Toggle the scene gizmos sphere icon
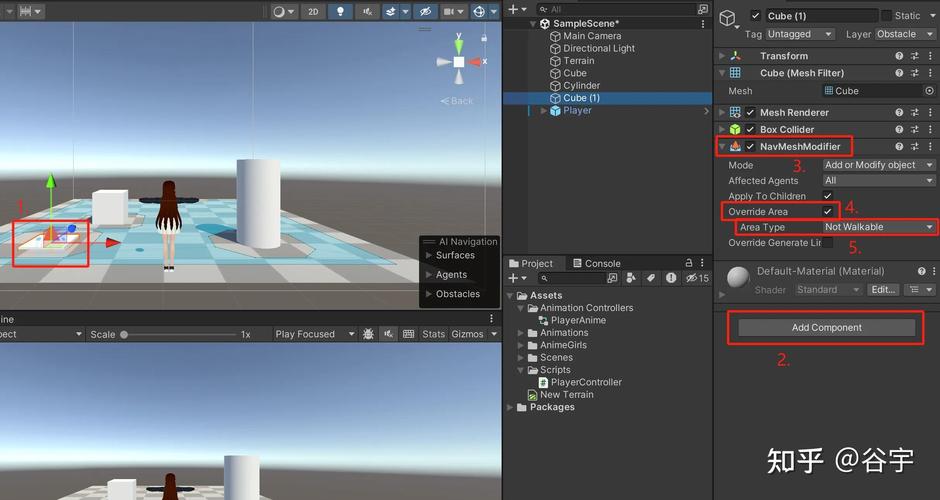The height and width of the screenshot is (500, 940). [479, 11]
